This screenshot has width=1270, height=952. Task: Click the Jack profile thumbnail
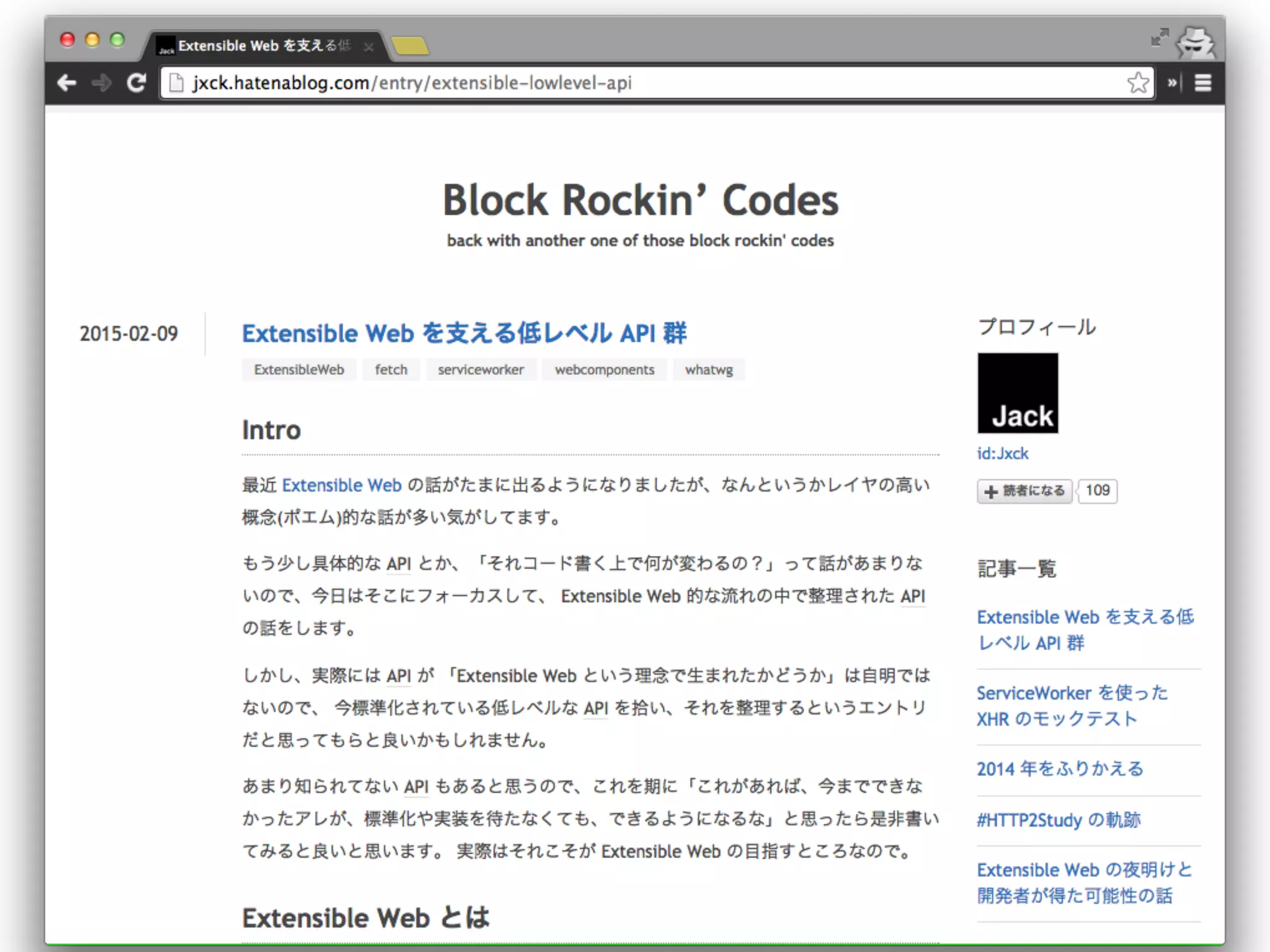tap(1018, 393)
